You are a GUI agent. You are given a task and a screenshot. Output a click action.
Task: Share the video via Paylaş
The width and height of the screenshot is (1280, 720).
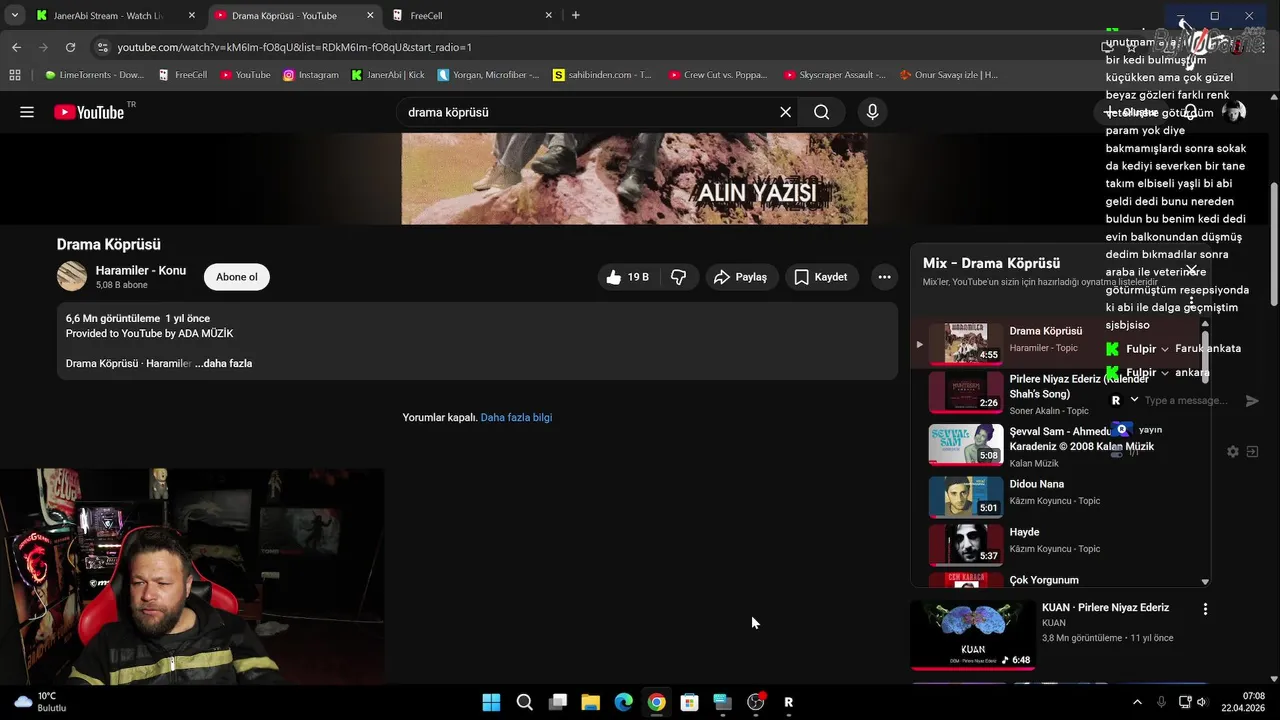click(740, 277)
